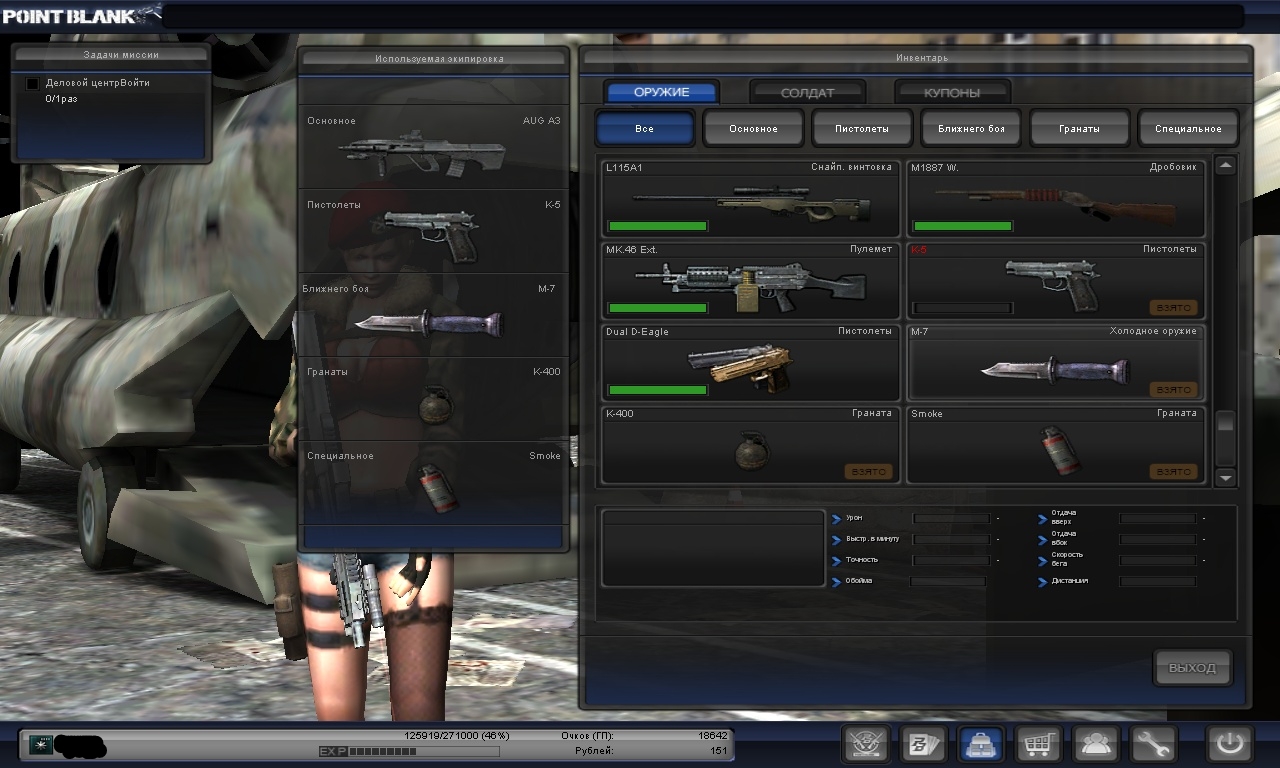The width and height of the screenshot is (1280, 768).
Task: Click the Урон stat label
Action: pyautogui.click(x=854, y=518)
